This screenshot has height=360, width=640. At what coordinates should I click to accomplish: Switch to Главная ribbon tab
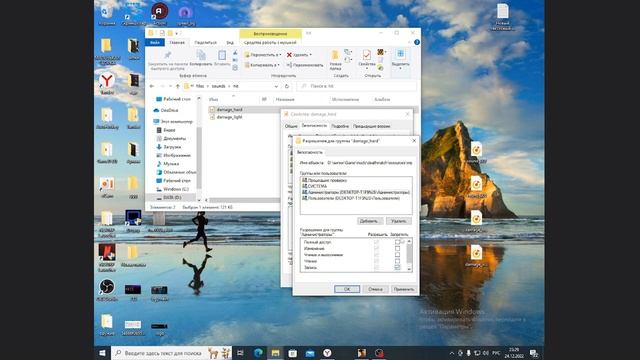[177, 42]
